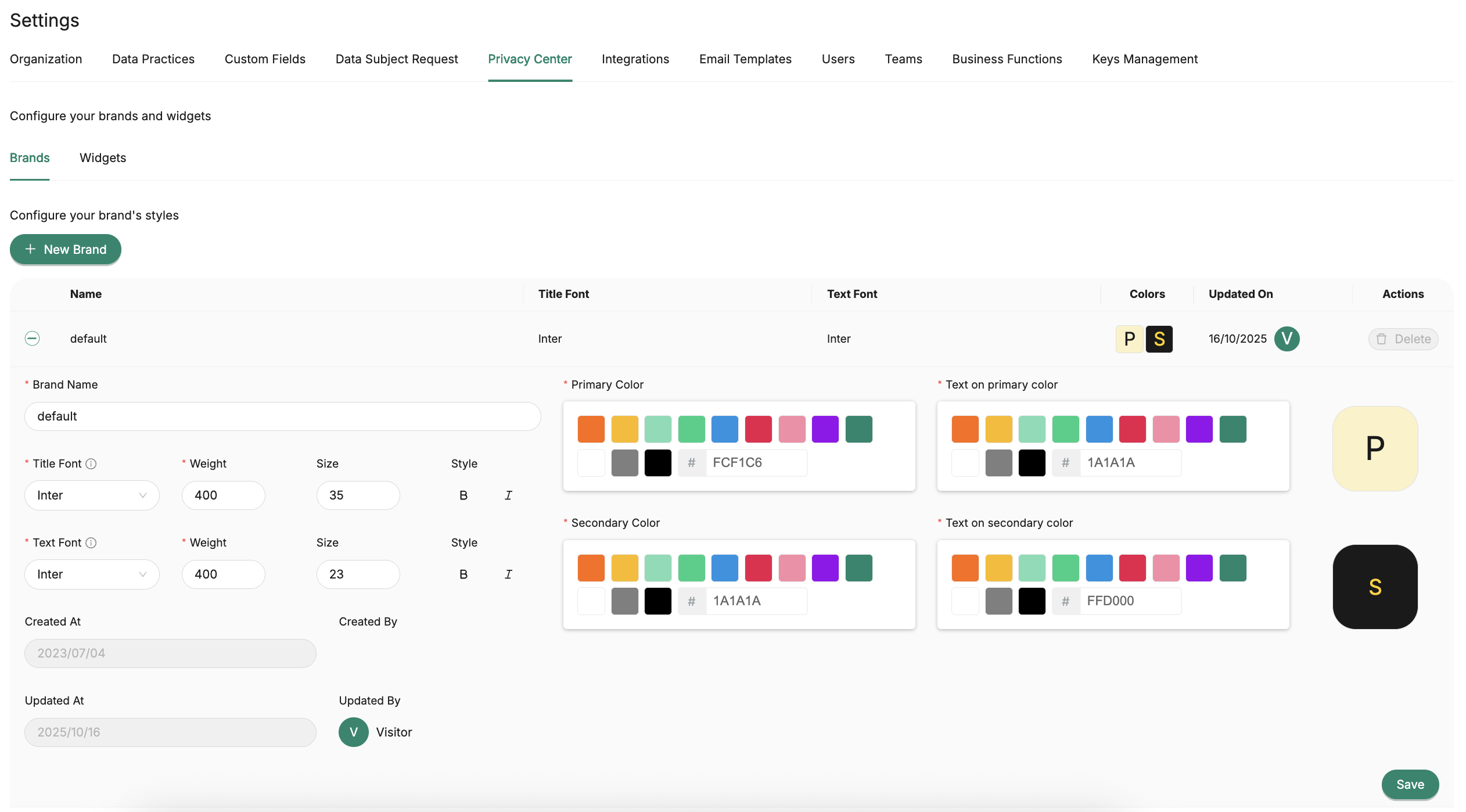This screenshot has width=1466, height=812.
Task: Click the green V avatar in Updated On
Action: click(x=1287, y=339)
